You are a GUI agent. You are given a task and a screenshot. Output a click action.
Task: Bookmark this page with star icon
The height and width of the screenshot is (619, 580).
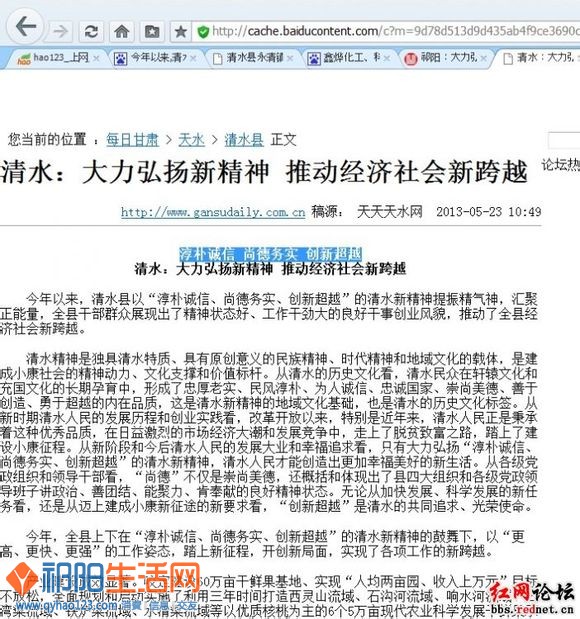[181, 31]
